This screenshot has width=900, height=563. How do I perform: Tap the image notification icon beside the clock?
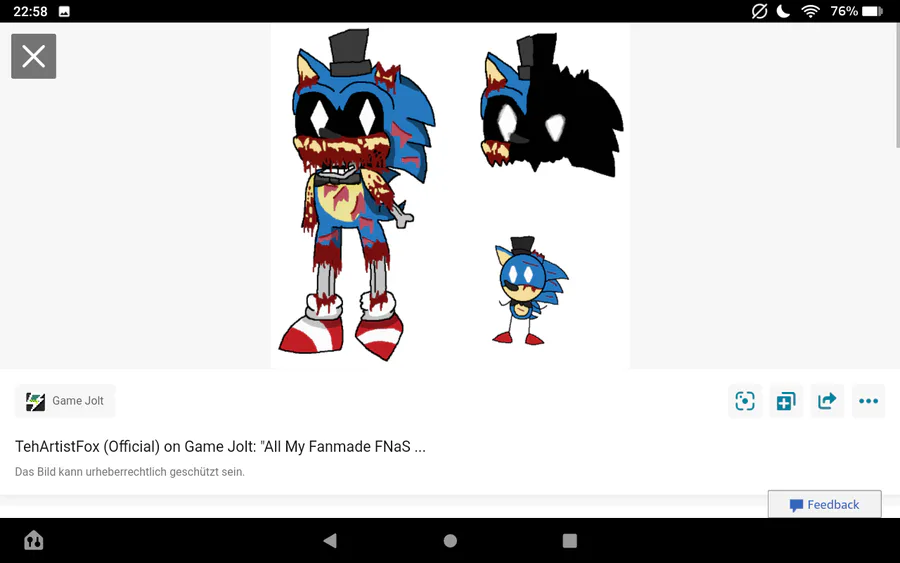coord(64,11)
